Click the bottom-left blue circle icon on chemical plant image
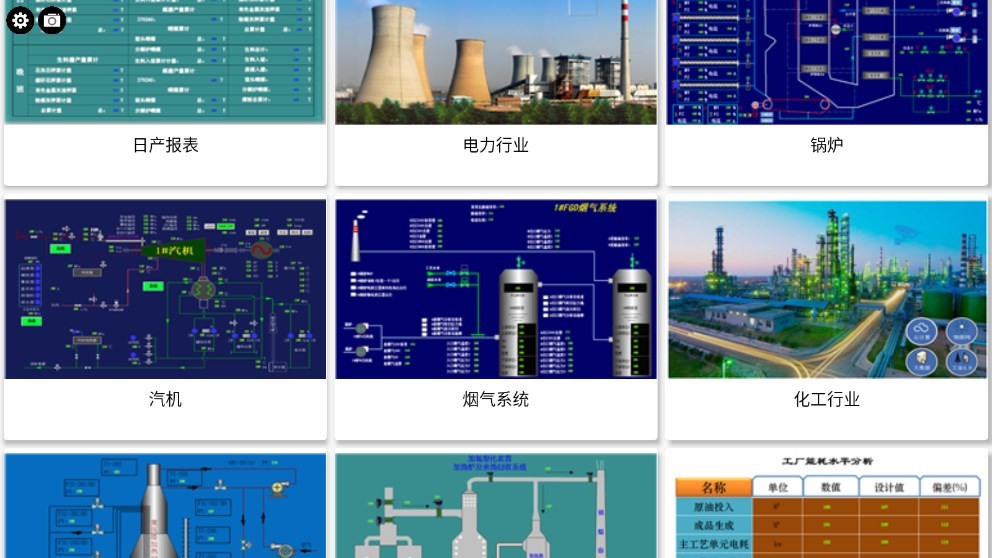This screenshot has width=992, height=558. coord(923,362)
